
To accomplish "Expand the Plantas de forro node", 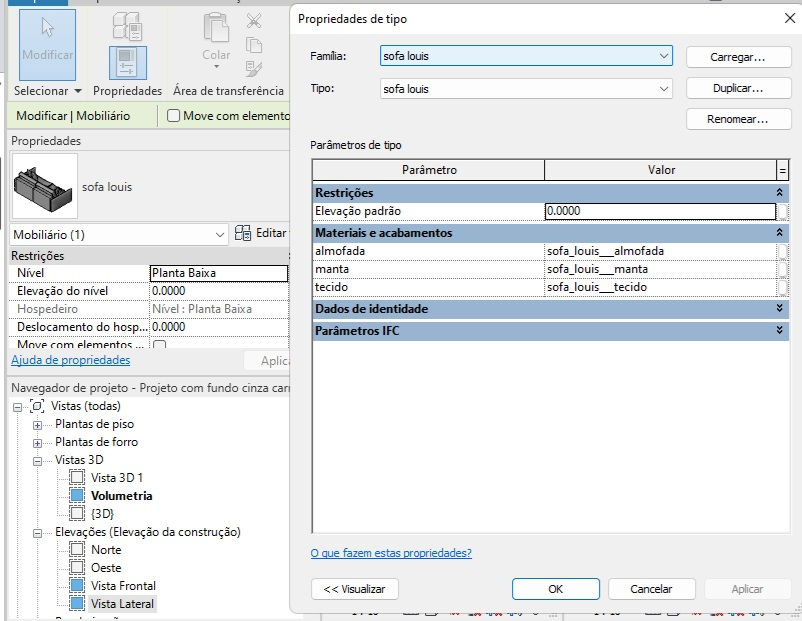I will 37,443.
